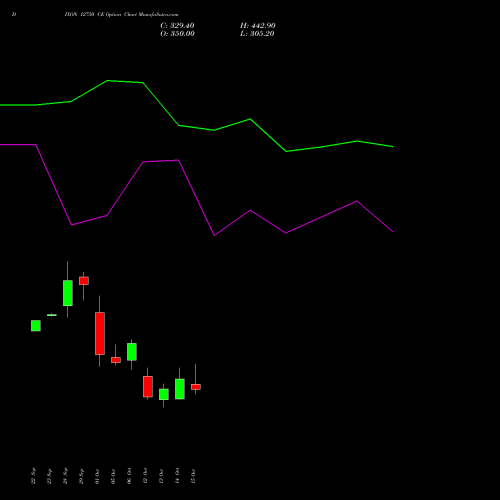
Task: Click the CE Options Chart title text
Action: click(x=121, y=14)
